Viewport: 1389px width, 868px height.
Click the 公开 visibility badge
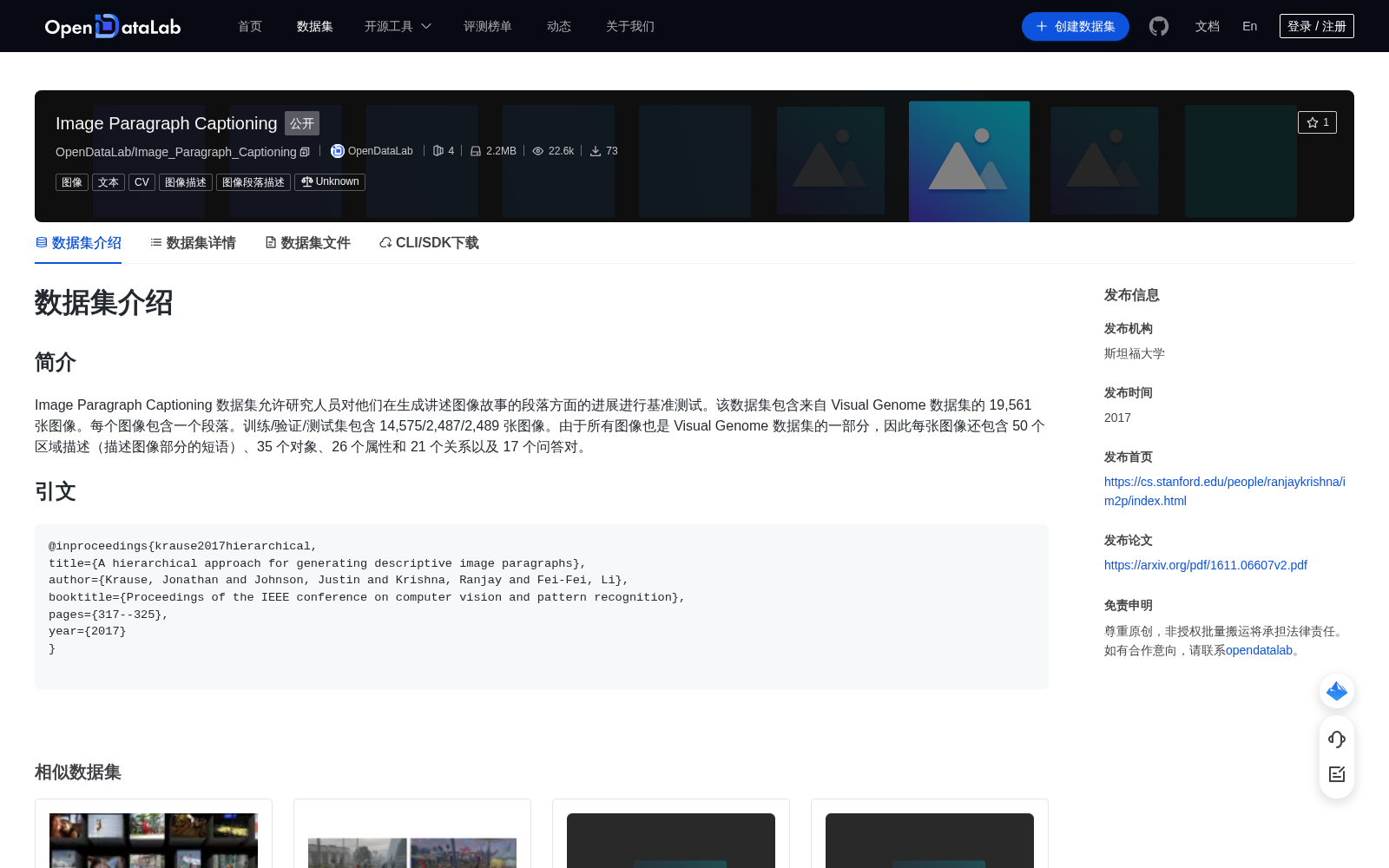[302, 123]
